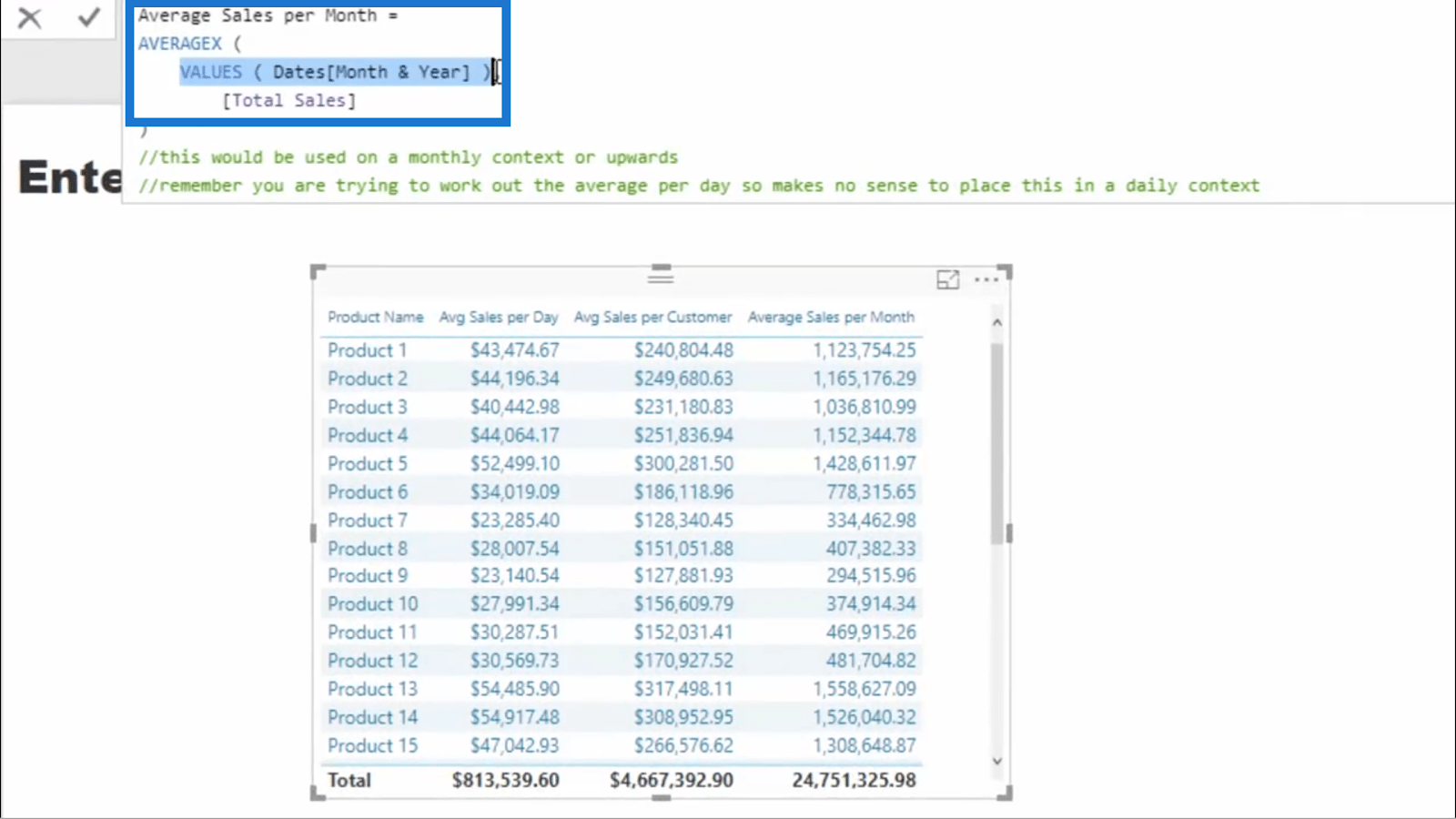The image size is (1456, 819).
Task: Select the Product 10 row label
Action: (372, 603)
